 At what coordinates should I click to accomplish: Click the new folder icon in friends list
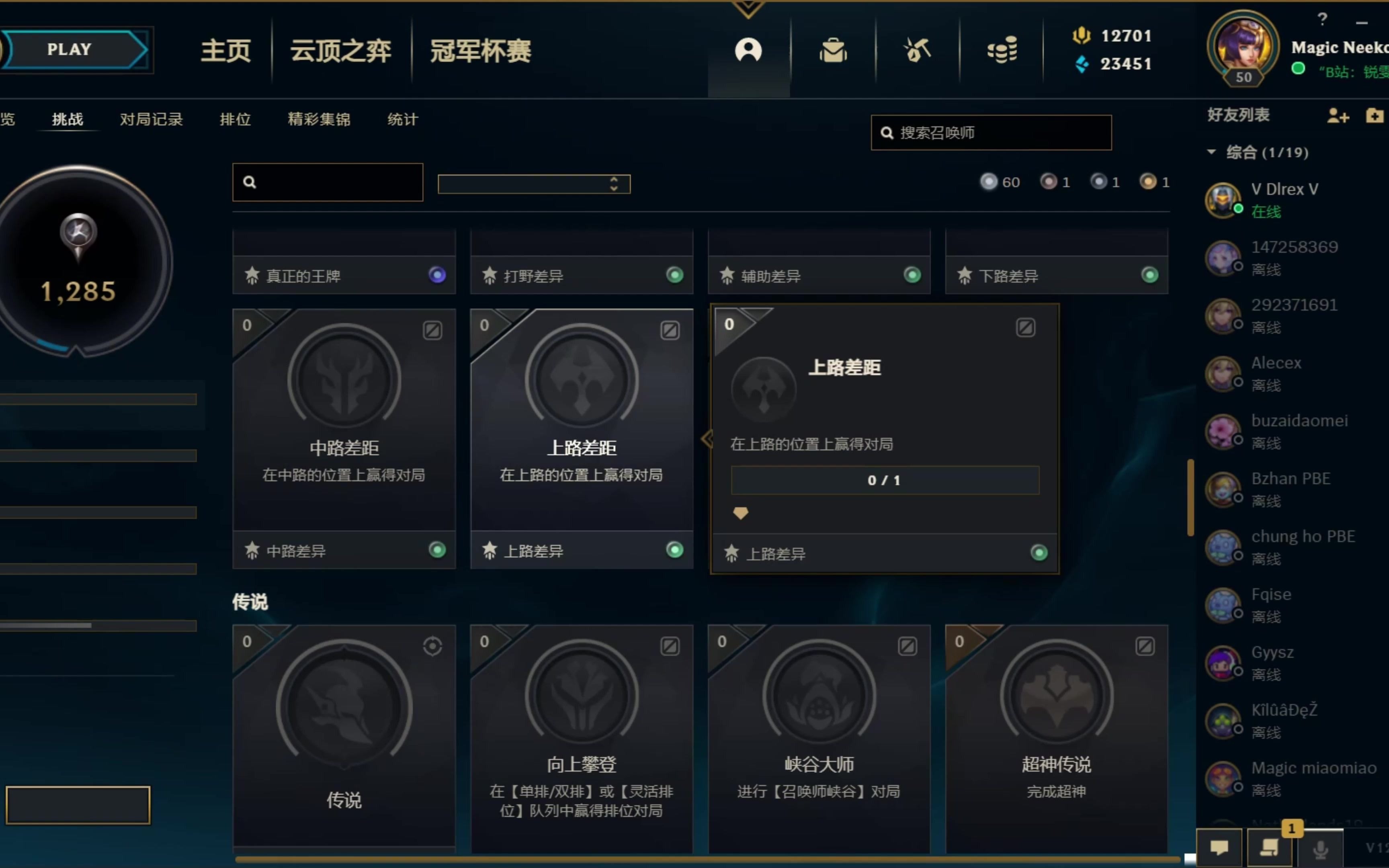pos(1375,116)
